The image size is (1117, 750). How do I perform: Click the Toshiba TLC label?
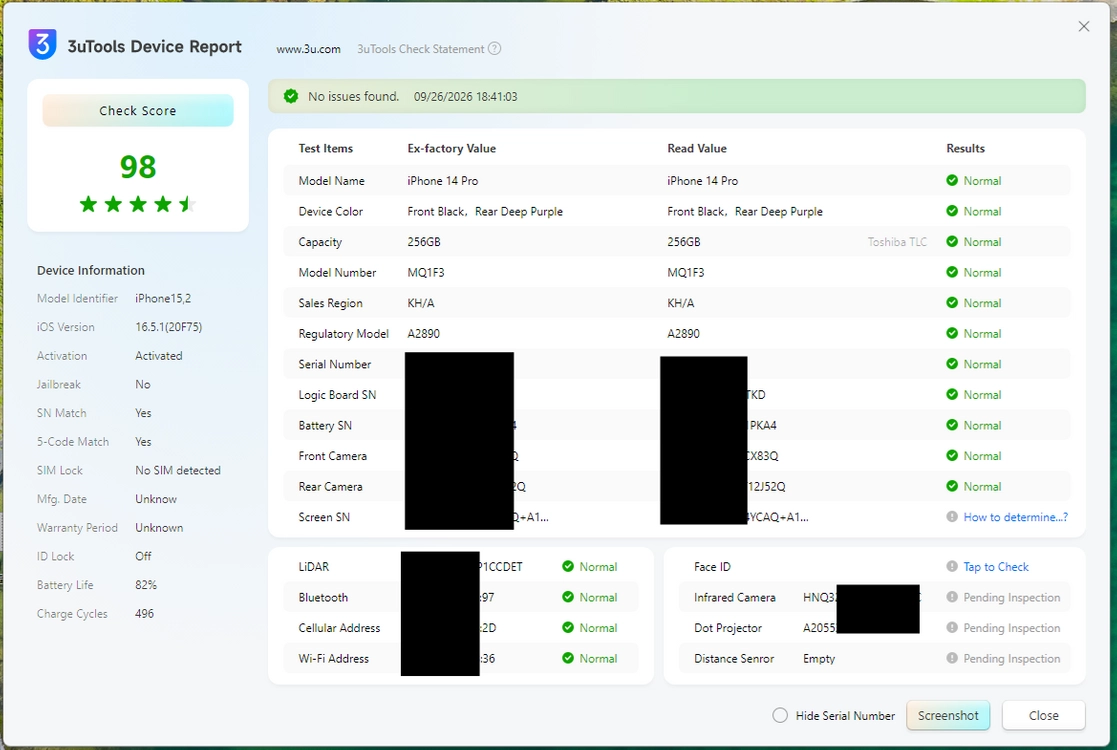[897, 242]
